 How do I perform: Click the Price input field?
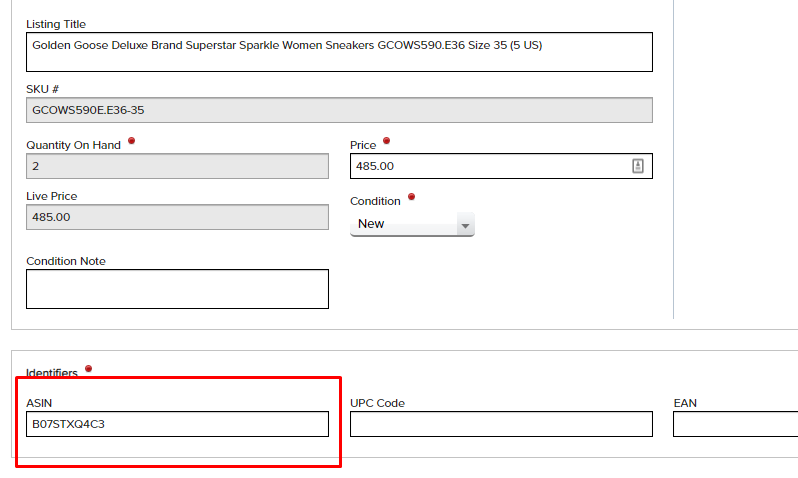pos(501,166)
